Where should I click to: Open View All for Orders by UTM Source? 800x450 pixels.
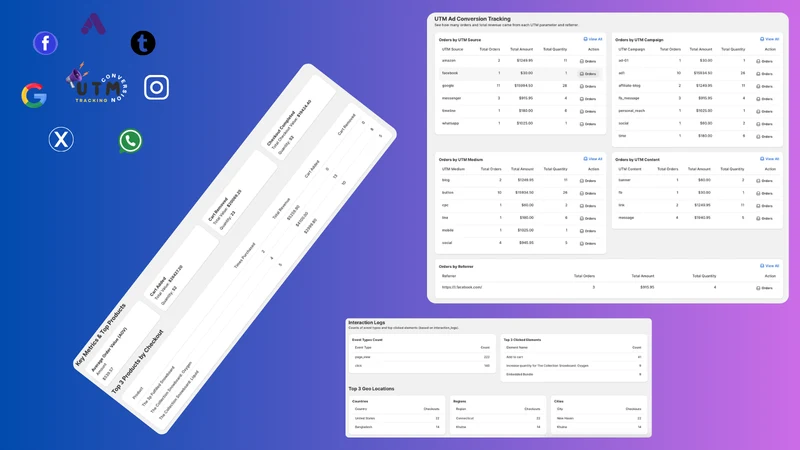[x=593, y=39]
